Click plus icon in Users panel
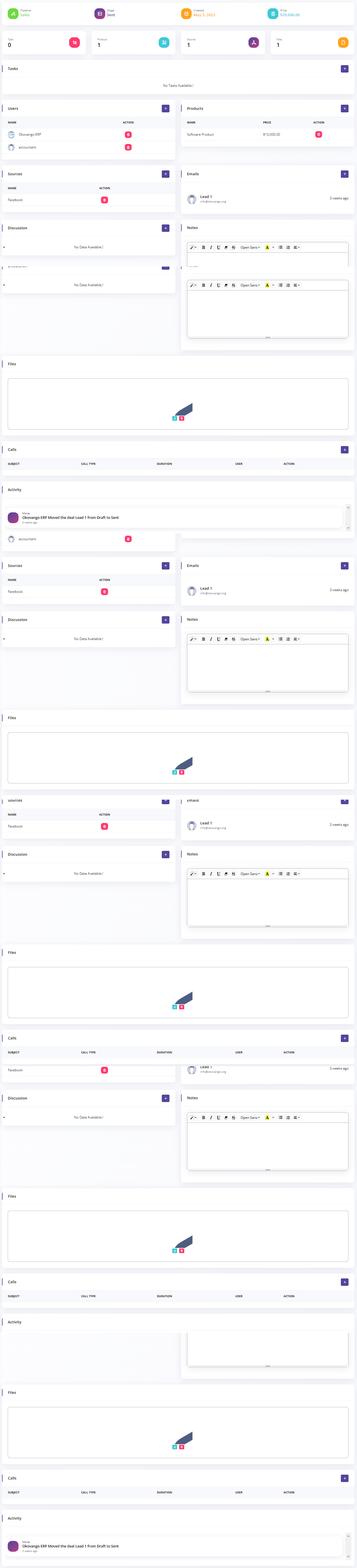Screen dimensions: 357x1568 coord(165,108)
